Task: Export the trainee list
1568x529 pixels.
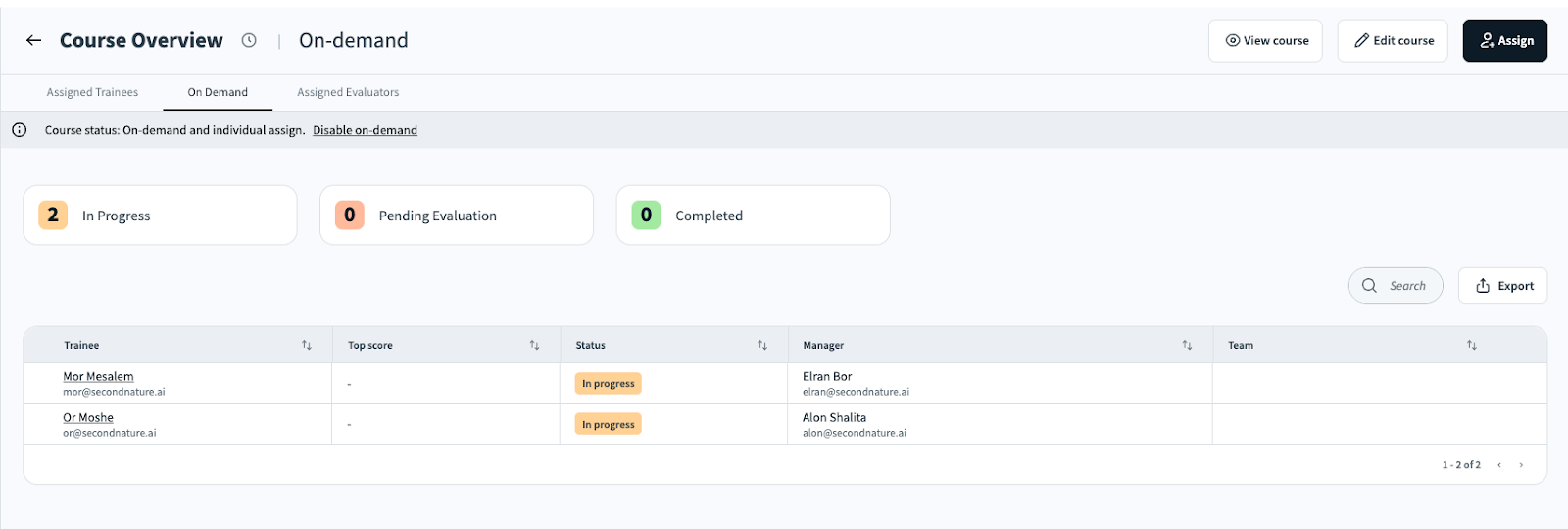Action: pyautogui.click(x=1502, y=286)
